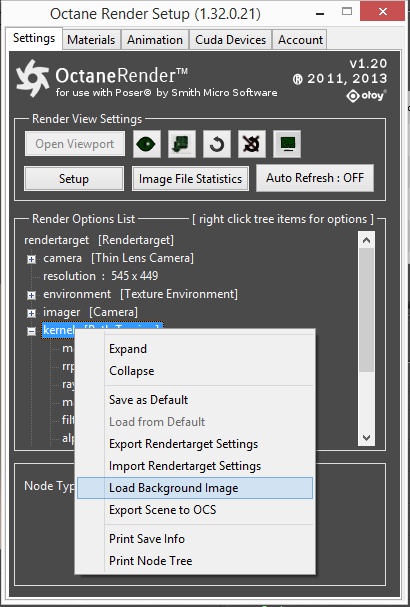This screenshot has height=607, width=410.
Task: Click the green save render icon button
Action: [182, 144]
